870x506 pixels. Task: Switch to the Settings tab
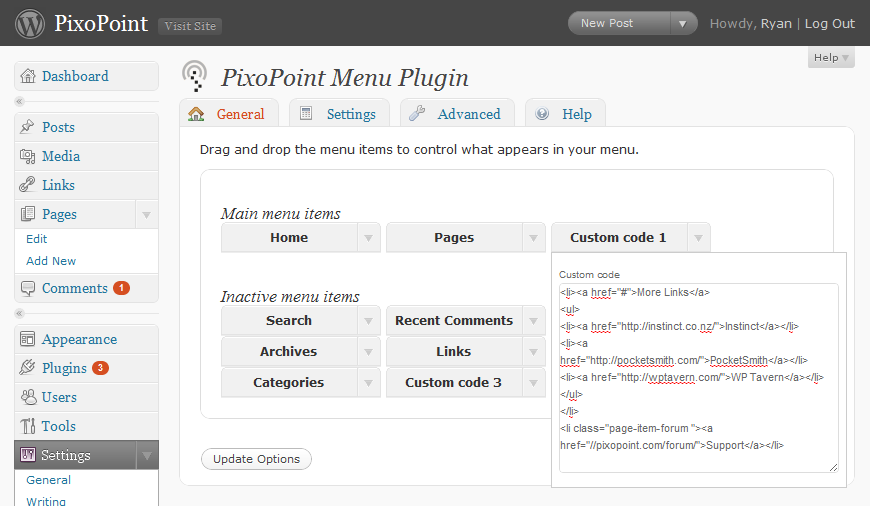point(340,114)
